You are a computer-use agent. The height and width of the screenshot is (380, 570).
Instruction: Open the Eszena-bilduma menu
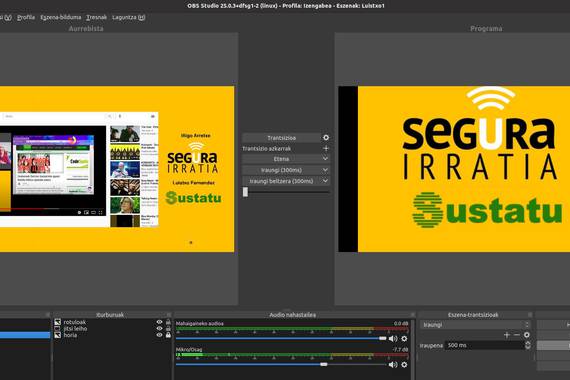61,17
